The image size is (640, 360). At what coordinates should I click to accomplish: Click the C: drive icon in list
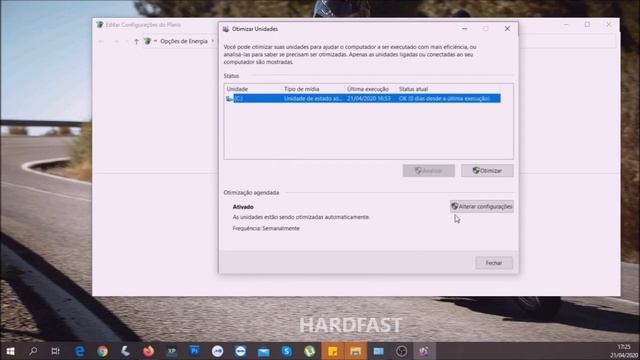[x=229, y=98]
